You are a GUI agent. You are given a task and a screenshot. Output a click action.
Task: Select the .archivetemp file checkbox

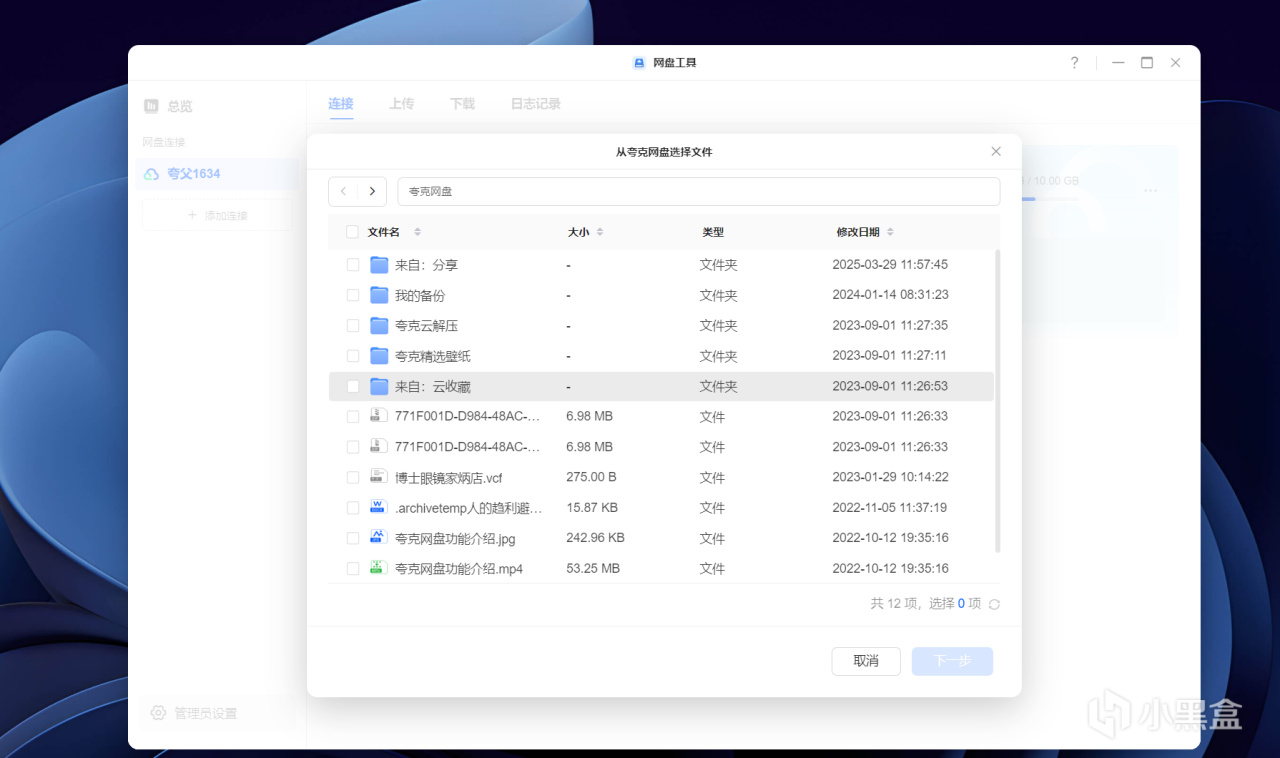(x=353, y=507)
